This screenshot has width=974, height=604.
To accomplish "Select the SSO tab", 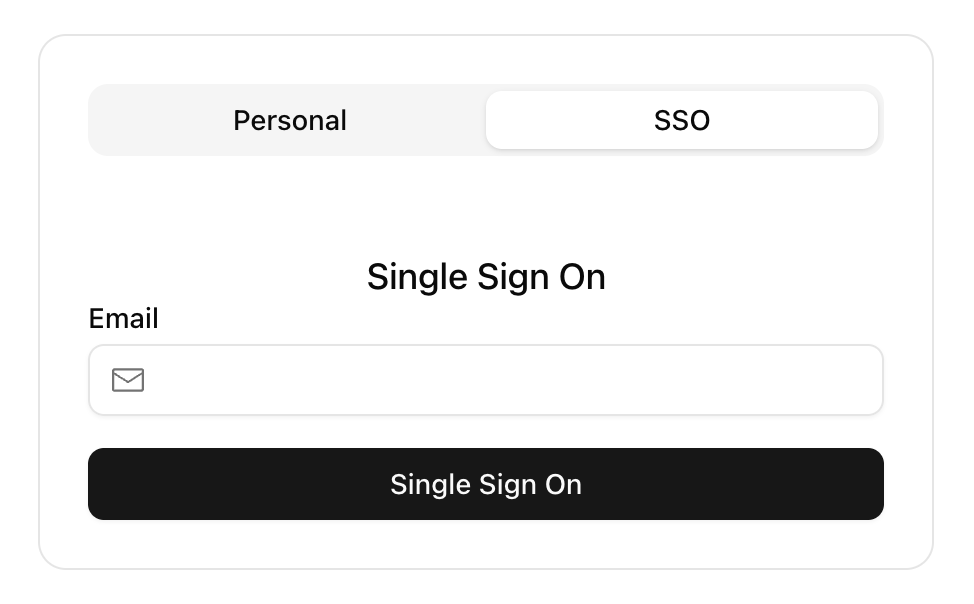I will pos(682,120).
